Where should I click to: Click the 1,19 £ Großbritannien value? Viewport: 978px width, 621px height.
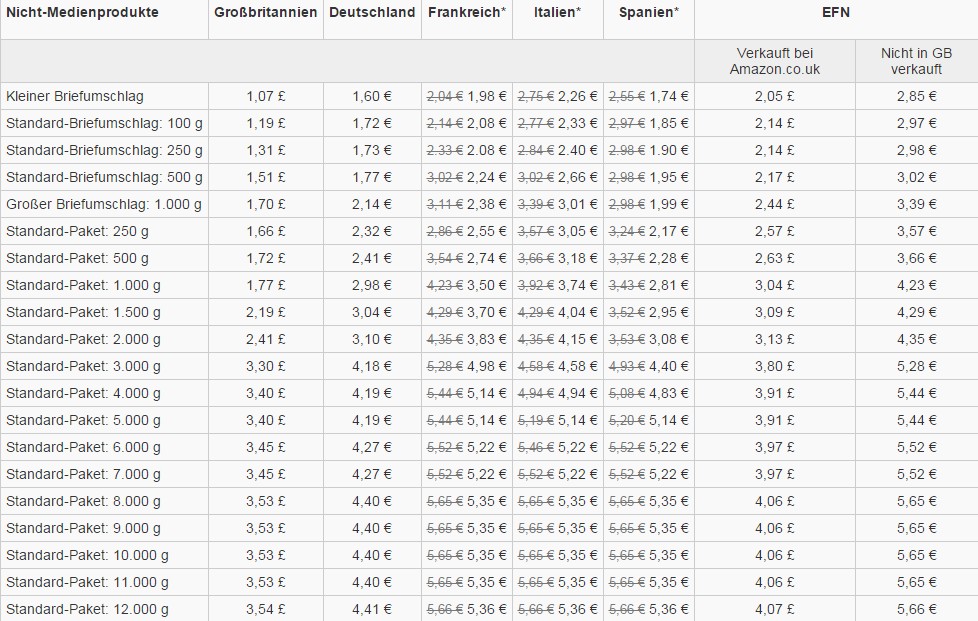[266, 123]
